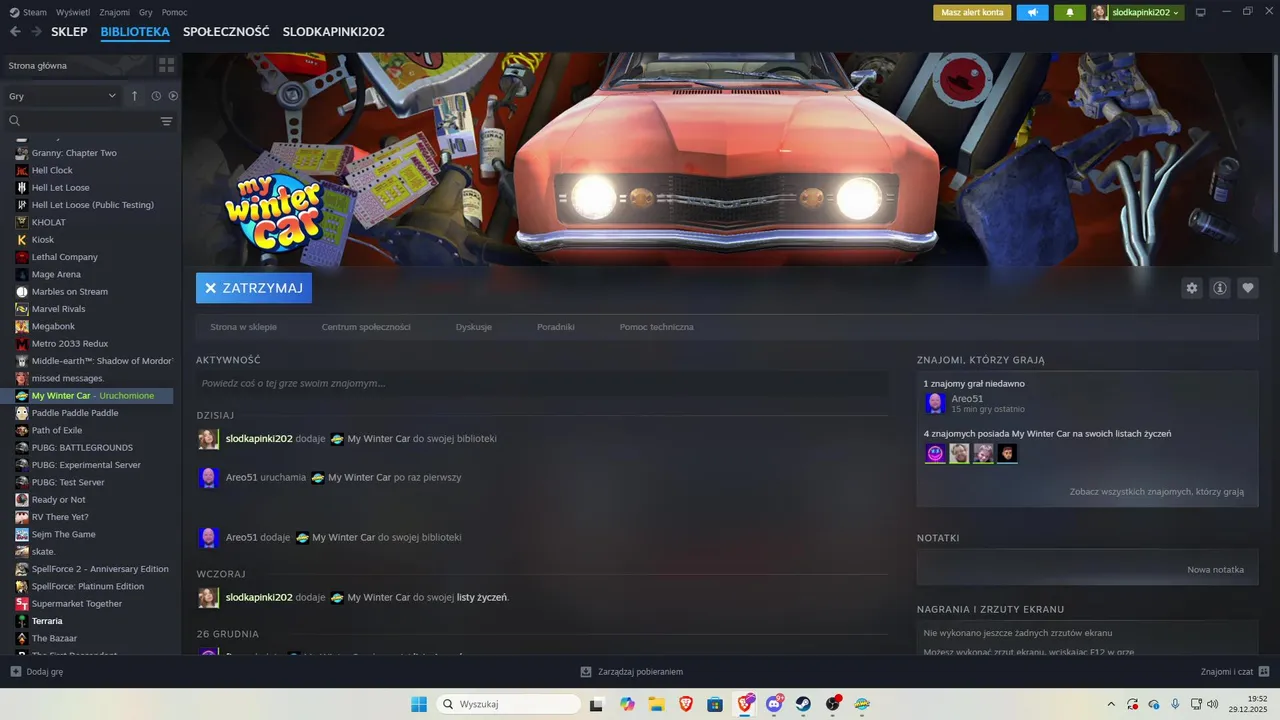Open Discord from taskbar
The width and height of the screenshot is (1280, 720).
coord(774,704)
